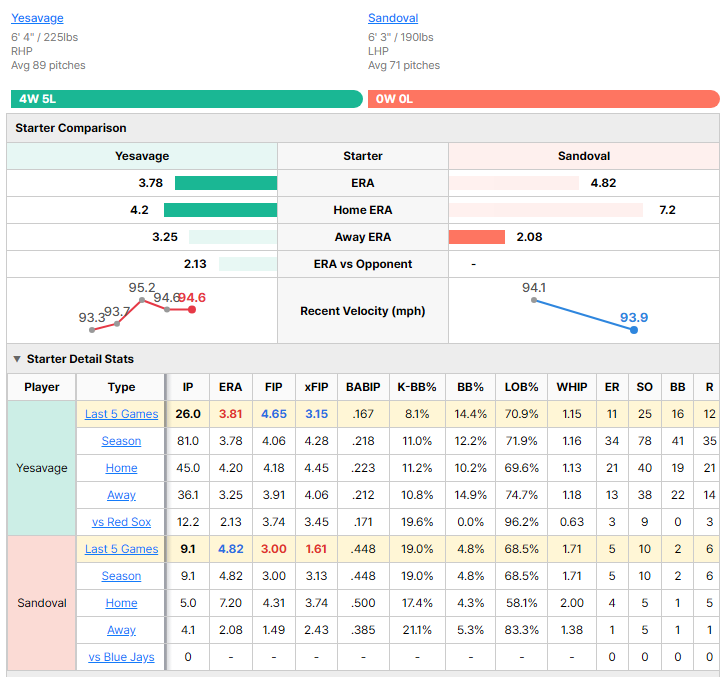This screenshot has height=677, width=726.
Task: Click Yesavage's green ERA bar 3.78
Action: (x=226, y=183)
